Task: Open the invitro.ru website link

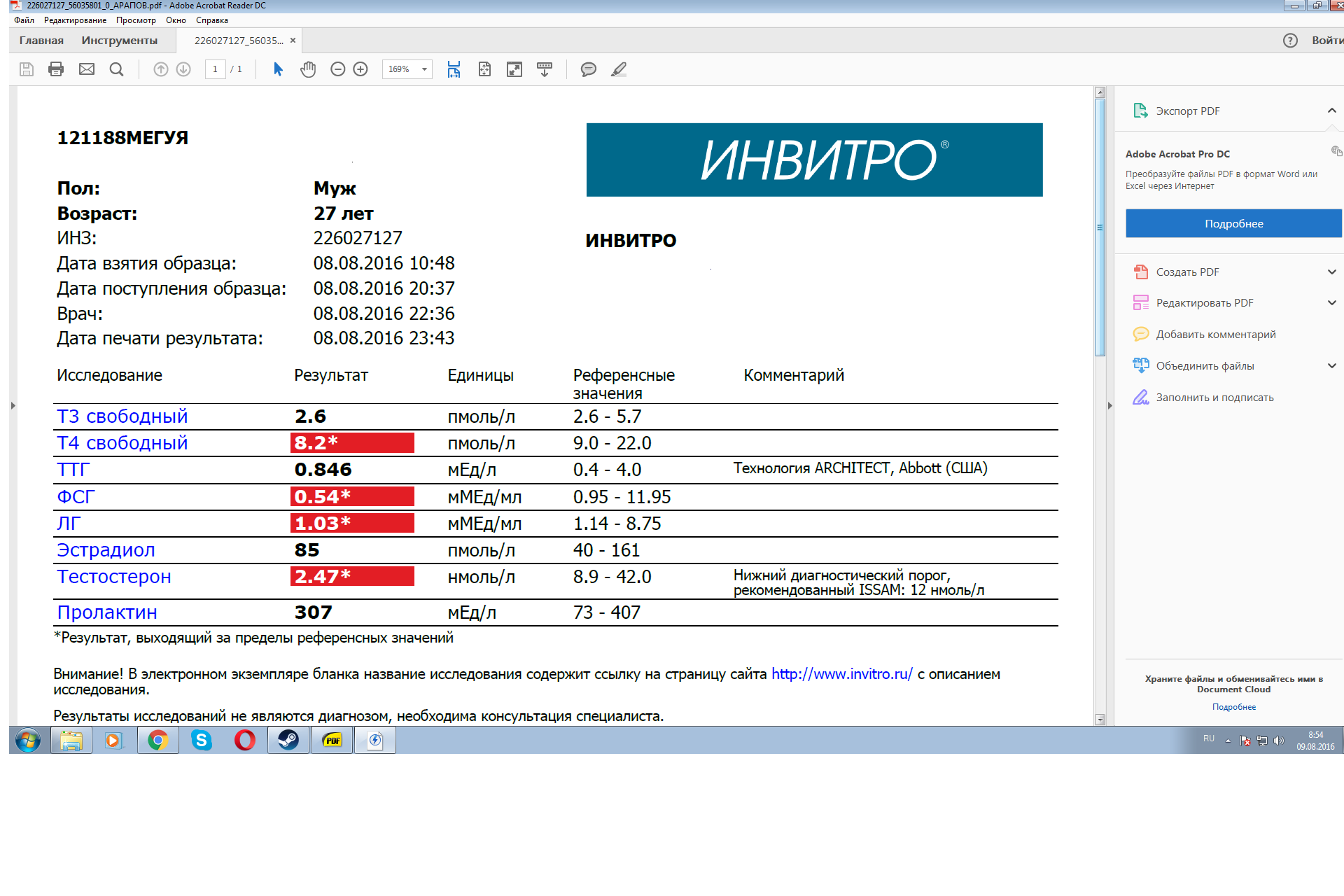Action: [841, 674]
